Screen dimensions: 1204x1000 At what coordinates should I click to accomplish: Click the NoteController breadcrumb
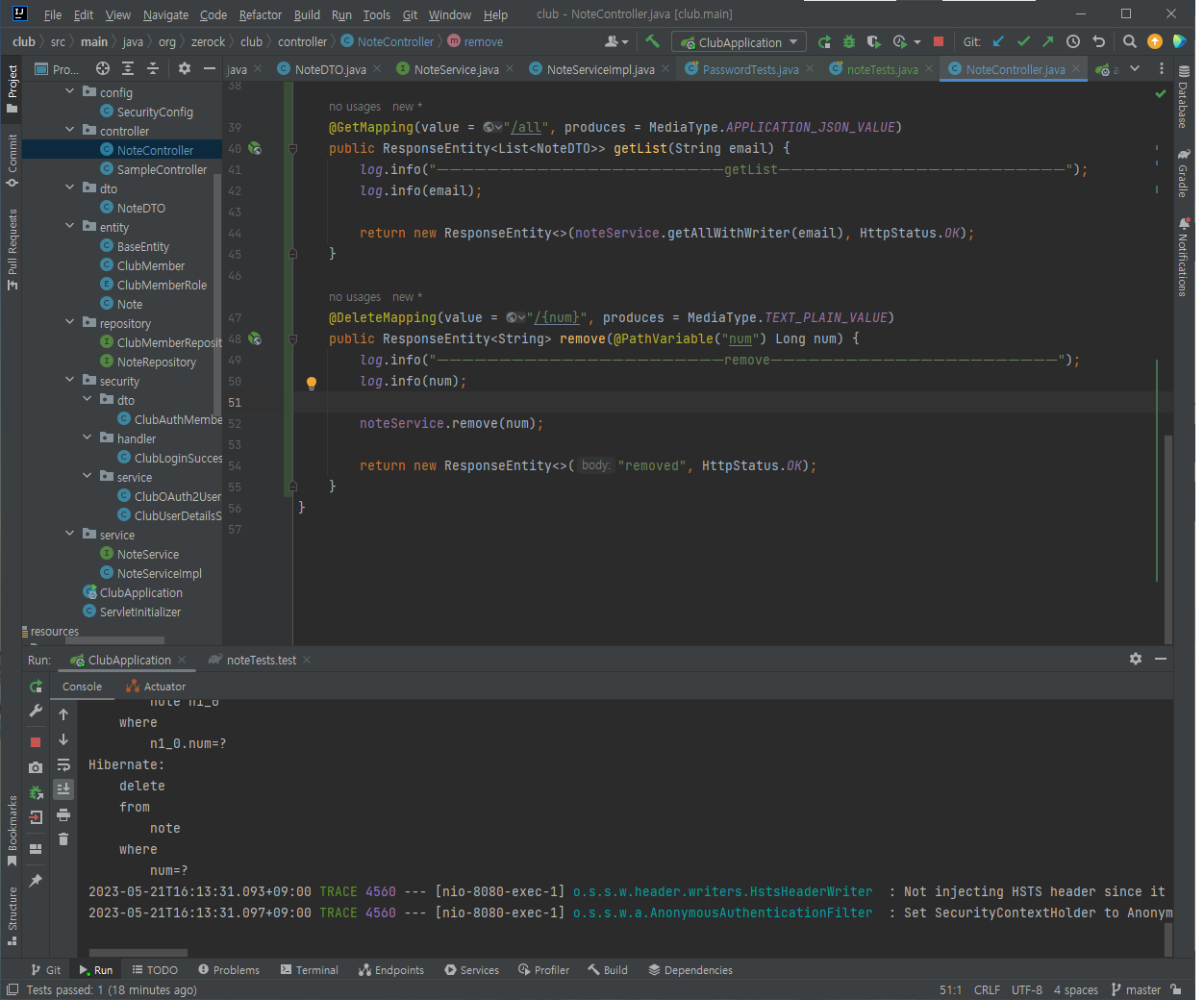(x=388, y=41)
